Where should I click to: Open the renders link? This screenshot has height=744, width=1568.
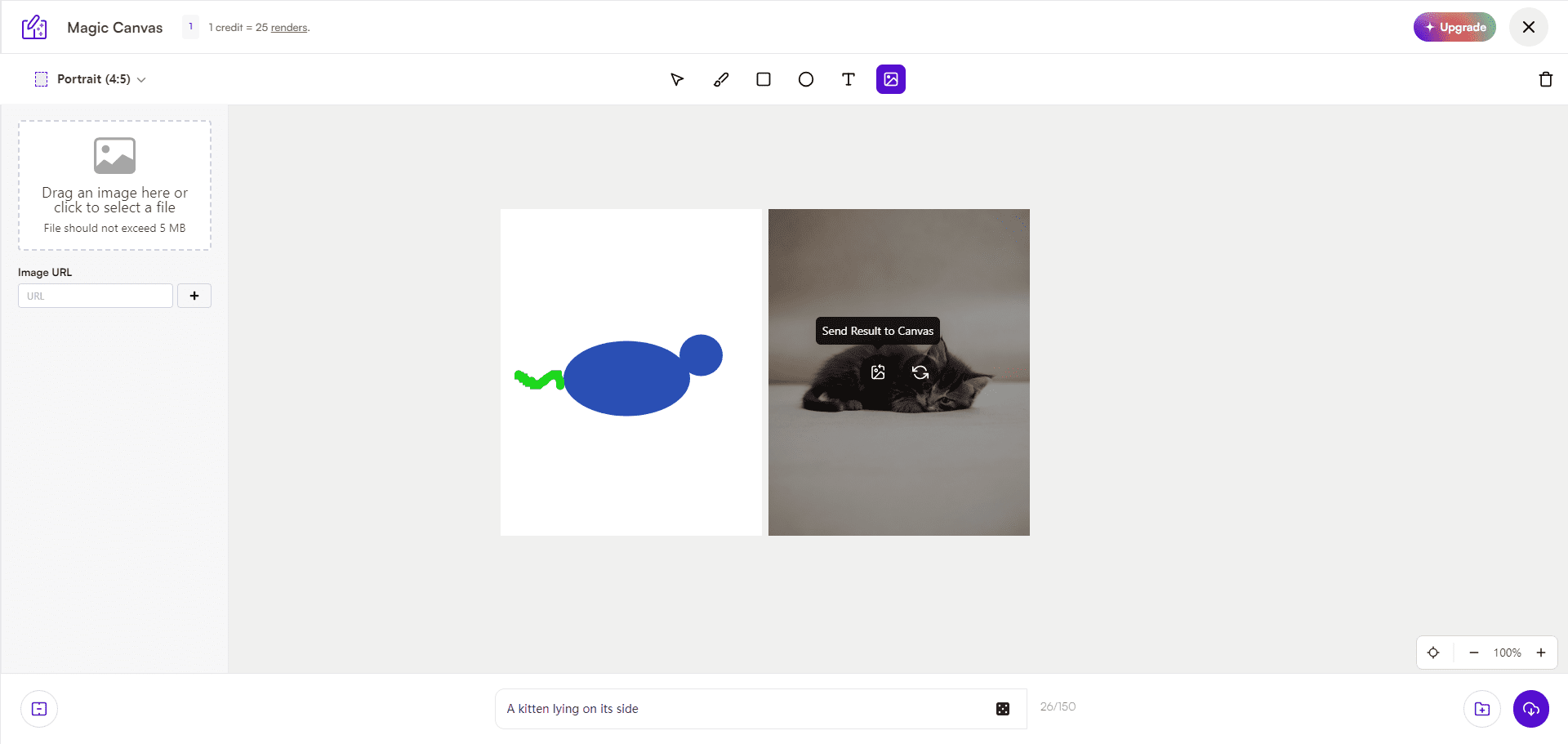click(289, 28)
